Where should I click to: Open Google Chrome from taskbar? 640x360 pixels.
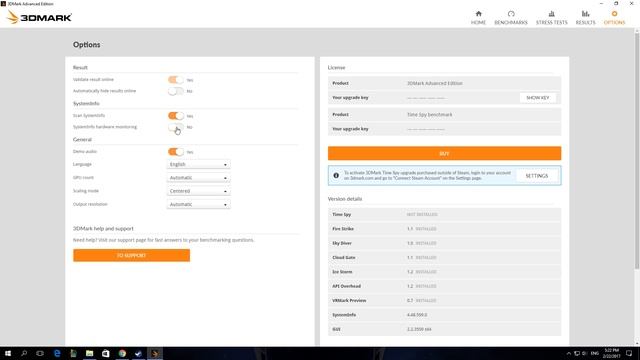(x=122, y=353)
